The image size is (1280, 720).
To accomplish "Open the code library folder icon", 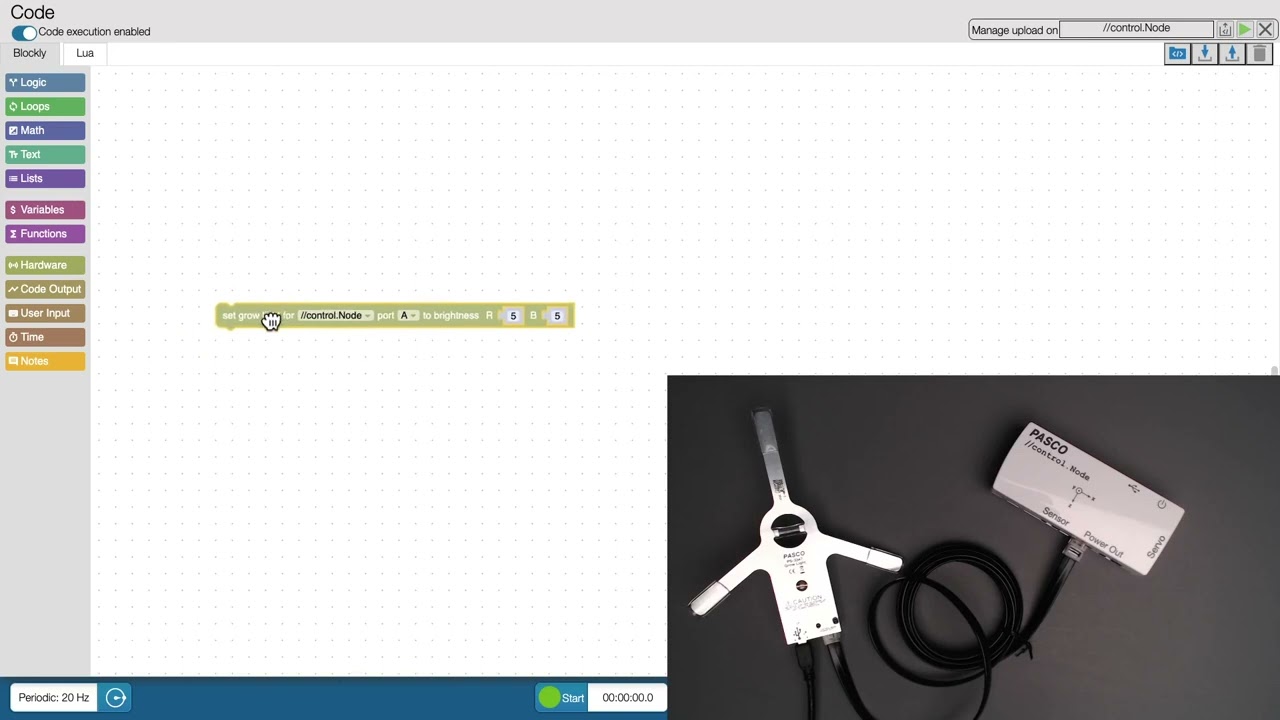I will (1177, 54).
